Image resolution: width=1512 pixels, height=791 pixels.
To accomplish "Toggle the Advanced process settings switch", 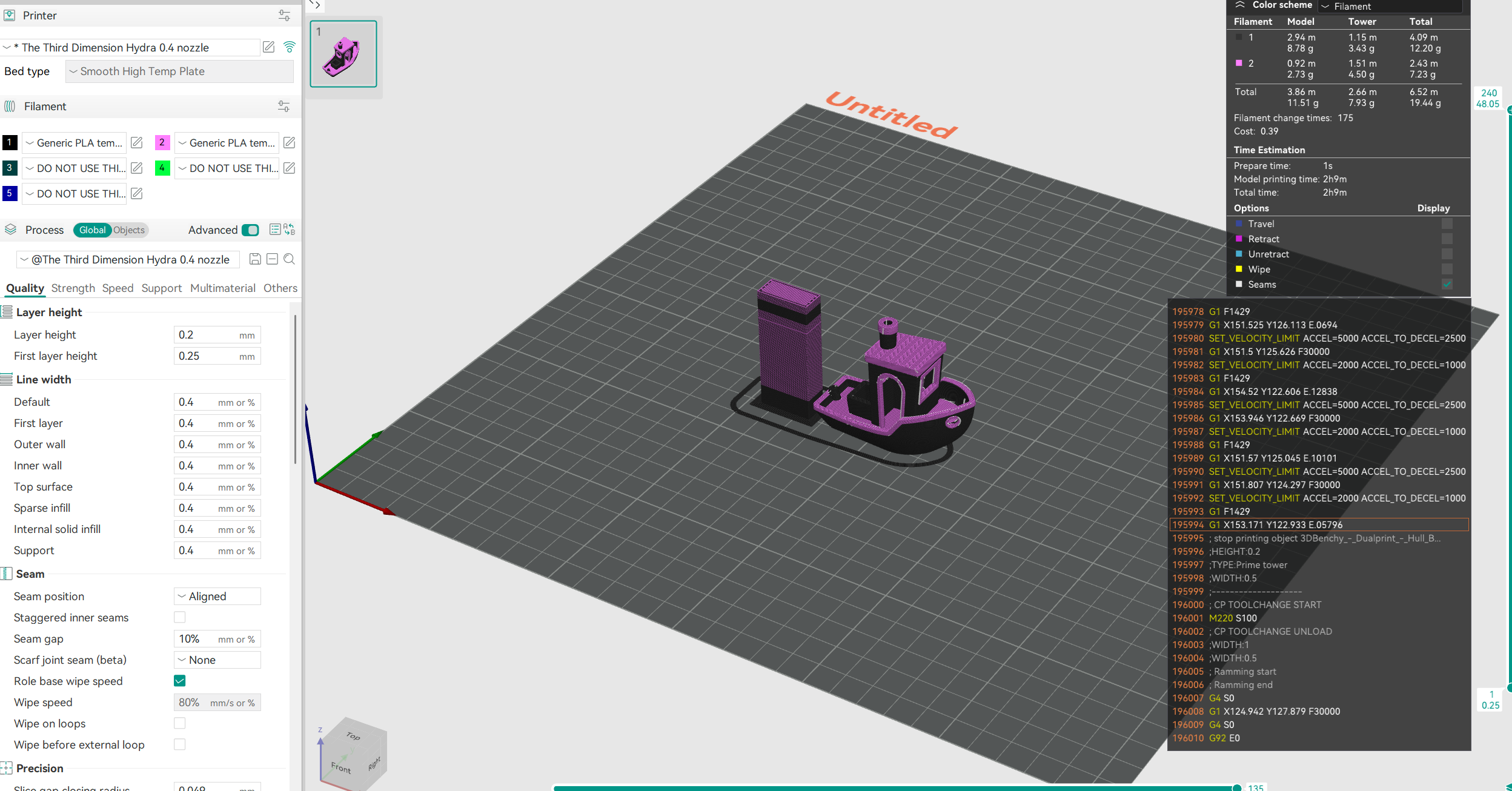I will 251,230.
